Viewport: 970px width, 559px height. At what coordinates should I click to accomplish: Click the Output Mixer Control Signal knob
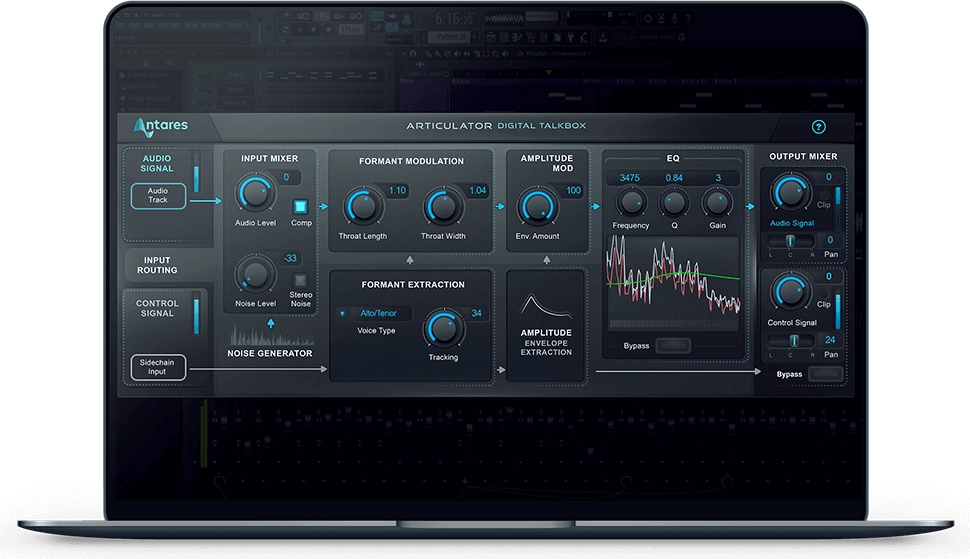tap(790, 292)
